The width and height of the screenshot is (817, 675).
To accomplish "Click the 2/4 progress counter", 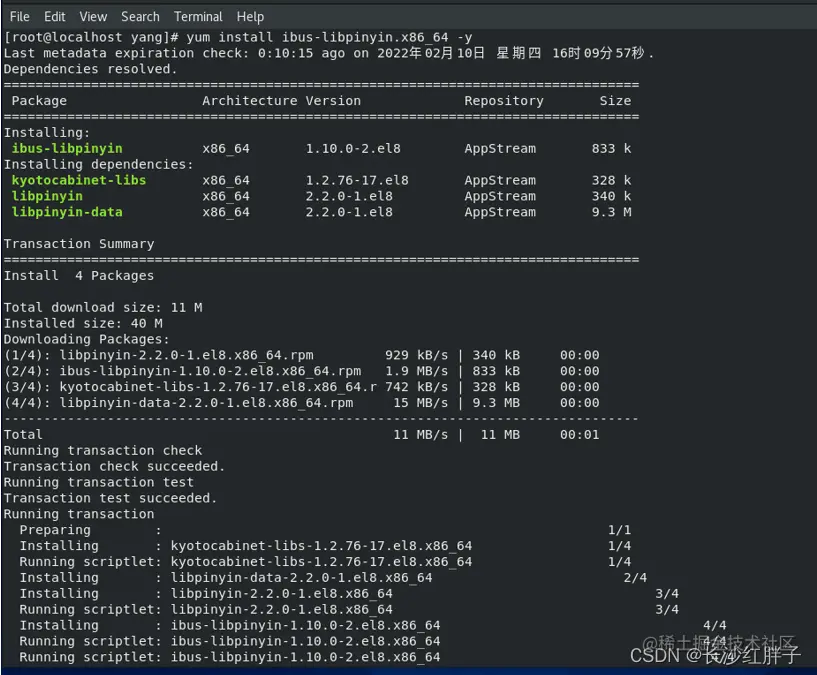I will 635,578.
